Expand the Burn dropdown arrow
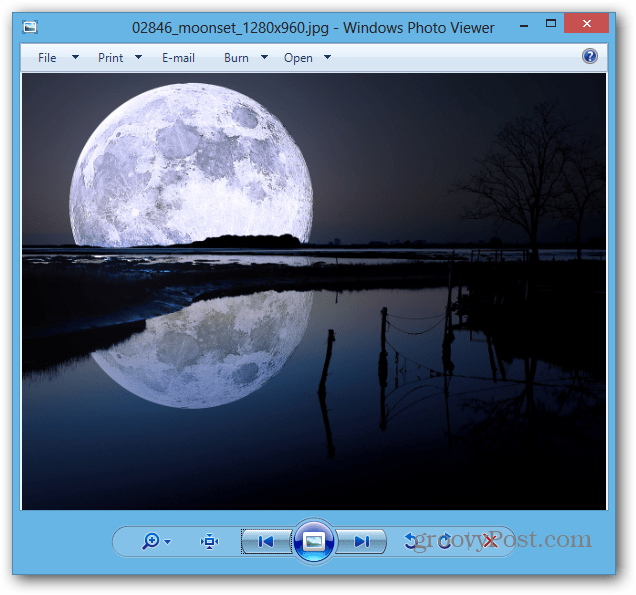This screenshot has height=595, width=636. 264,57
